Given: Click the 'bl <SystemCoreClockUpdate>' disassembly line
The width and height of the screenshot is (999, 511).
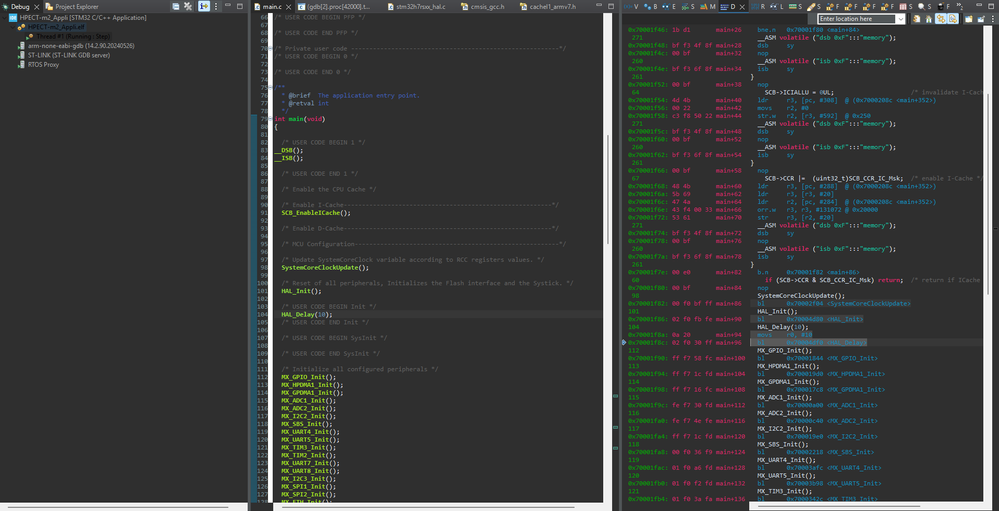Looking at the screenshot, I should [x=834, y=303].
